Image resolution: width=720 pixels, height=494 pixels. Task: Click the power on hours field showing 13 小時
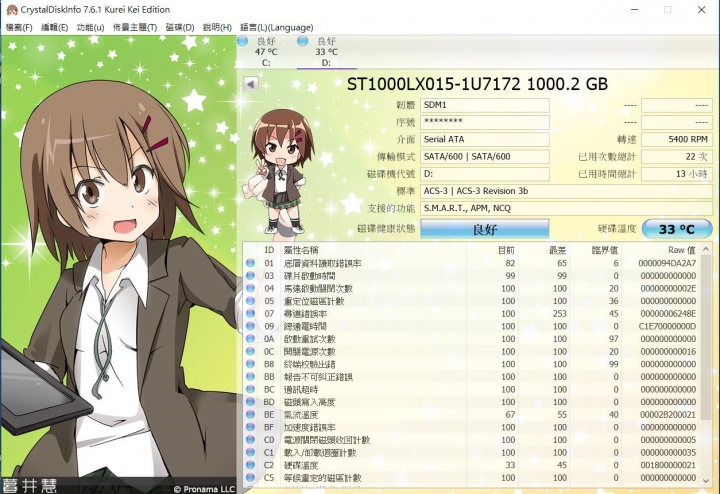click(x=676, y=174)
